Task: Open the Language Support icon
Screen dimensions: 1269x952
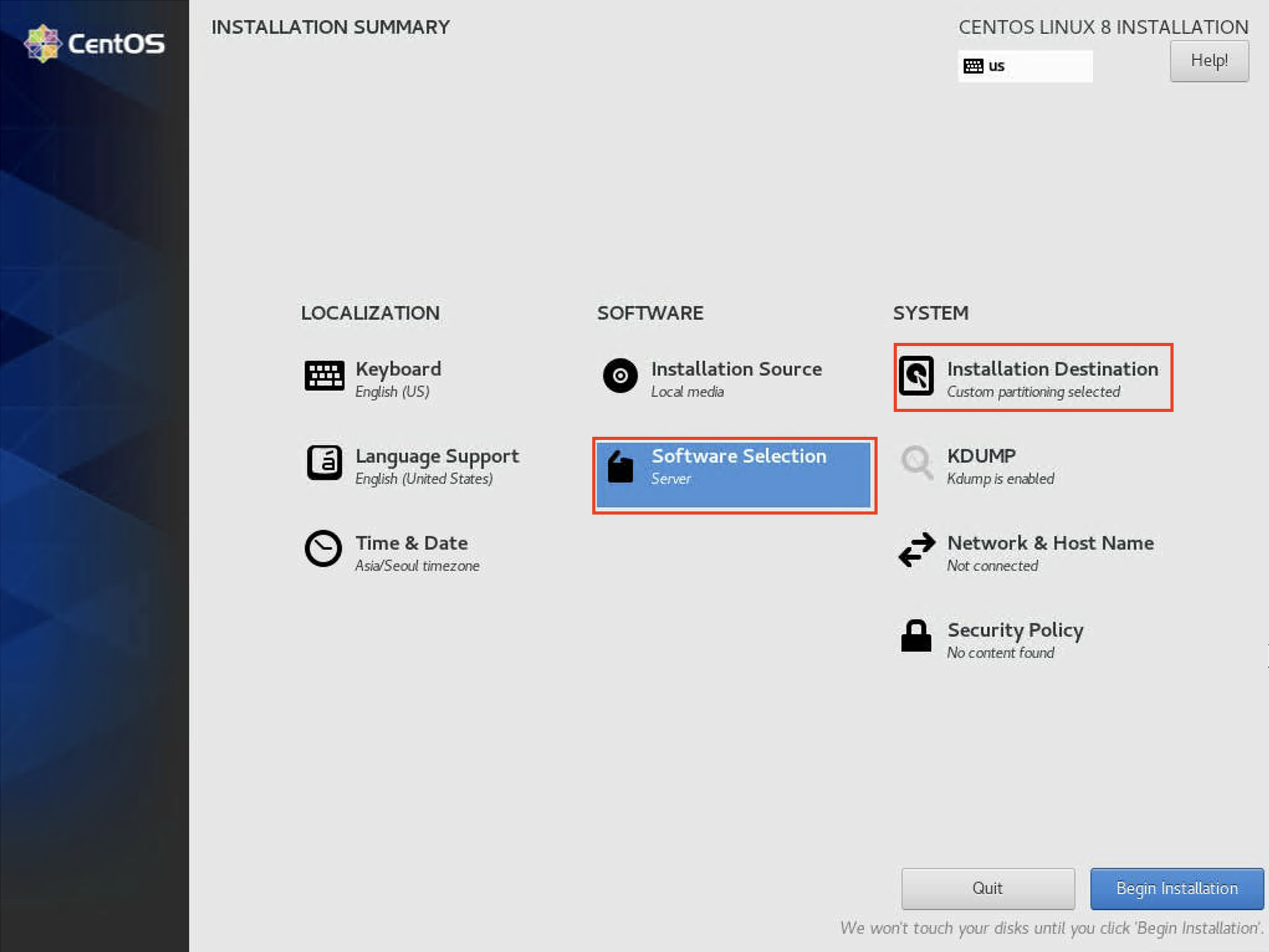Action: [x=324, y=463]
